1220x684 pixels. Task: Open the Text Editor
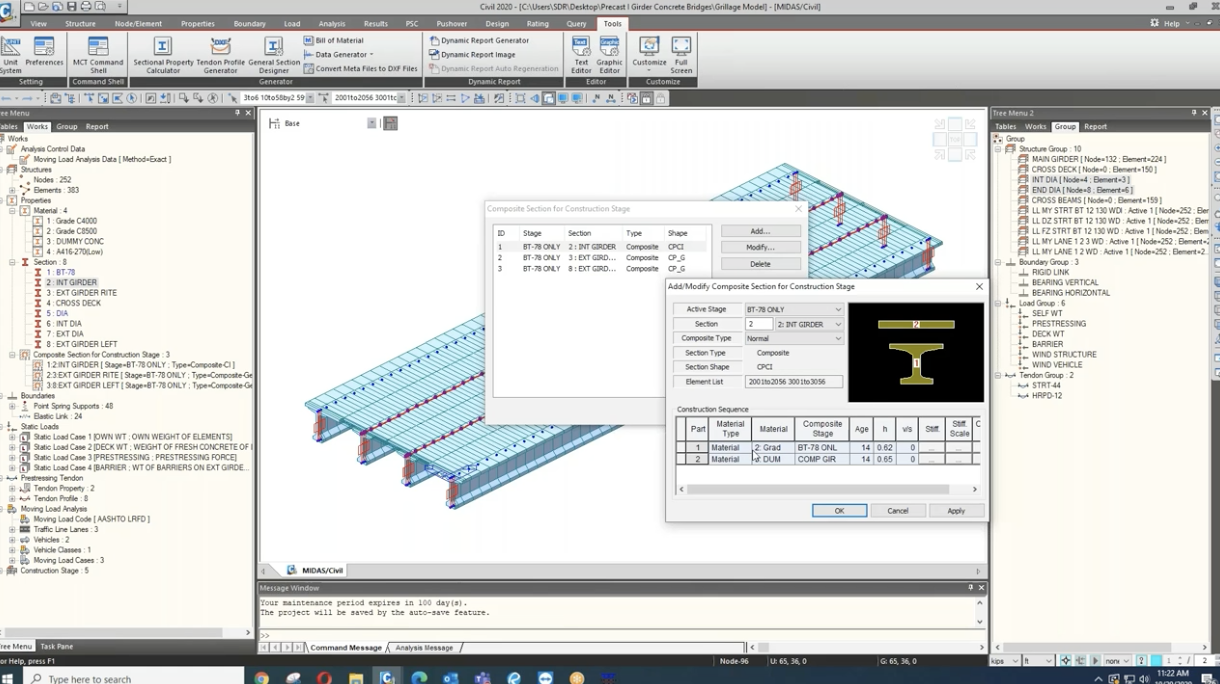[x=581, y=55]
